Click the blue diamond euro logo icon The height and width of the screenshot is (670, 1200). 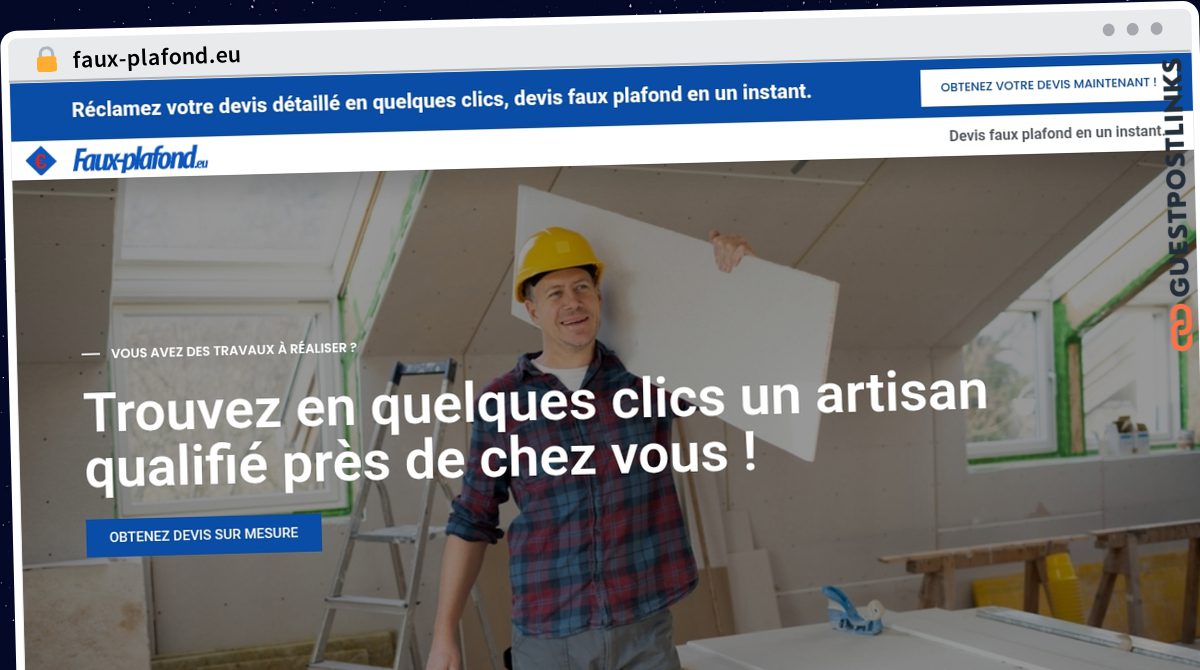pyautogui.click(x=41, y=160)
